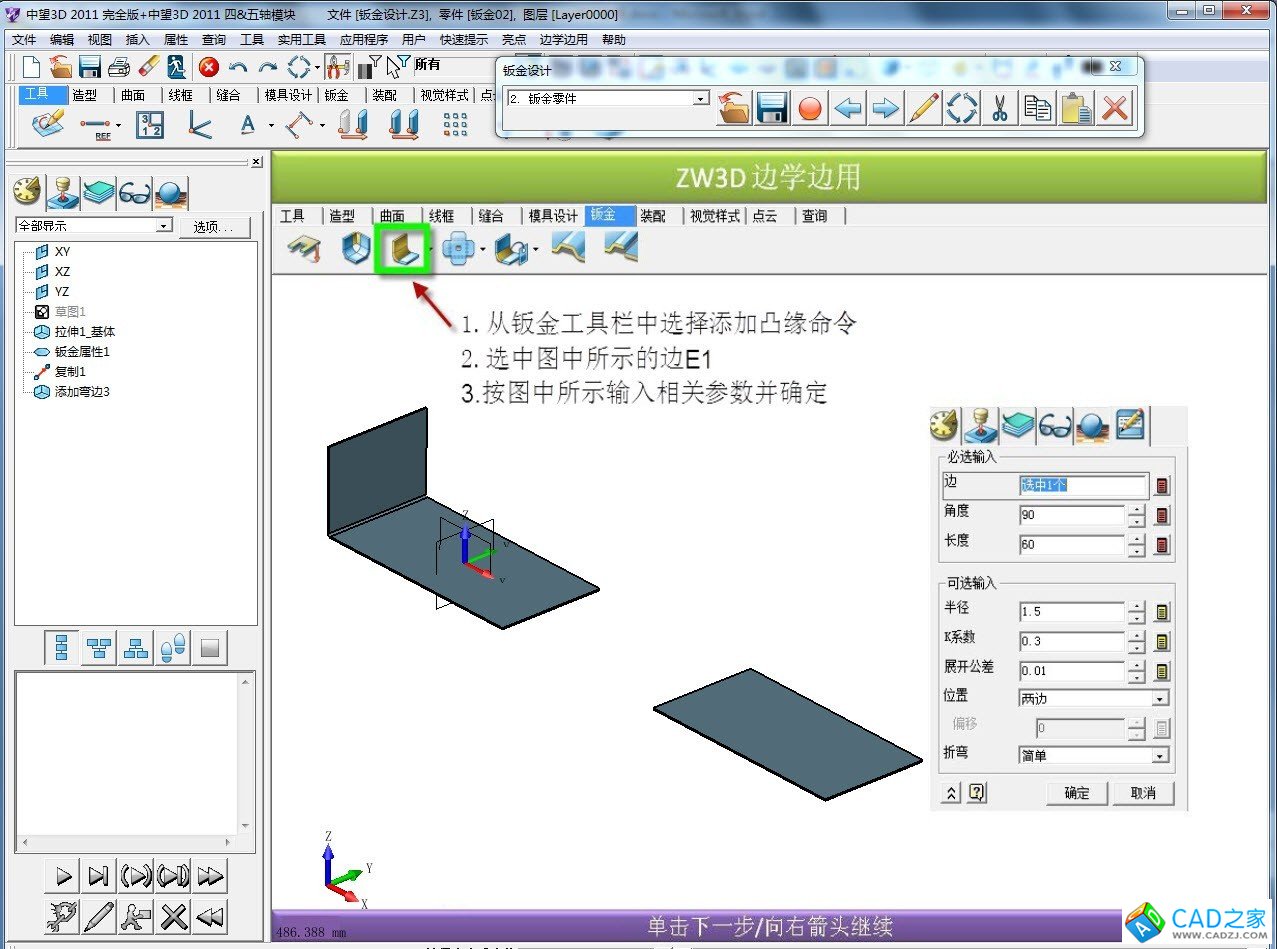
Task: Click the Regenerate circular arrows icon
Action: point(299,67)
